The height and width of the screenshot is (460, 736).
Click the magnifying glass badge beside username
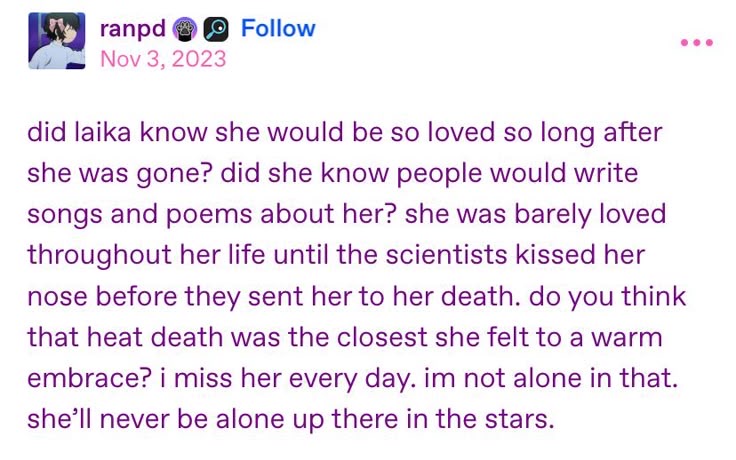coord(216,29)
